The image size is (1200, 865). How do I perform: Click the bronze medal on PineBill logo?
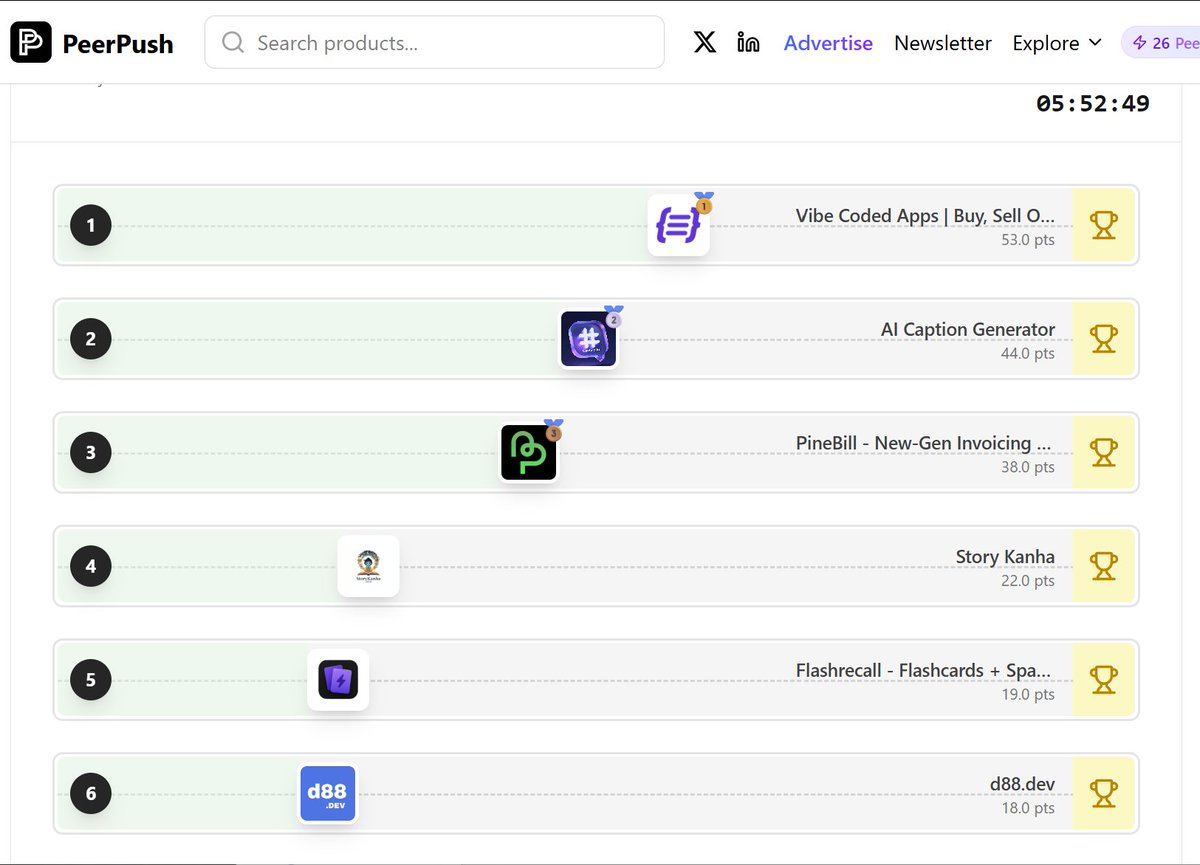point(554,430)
